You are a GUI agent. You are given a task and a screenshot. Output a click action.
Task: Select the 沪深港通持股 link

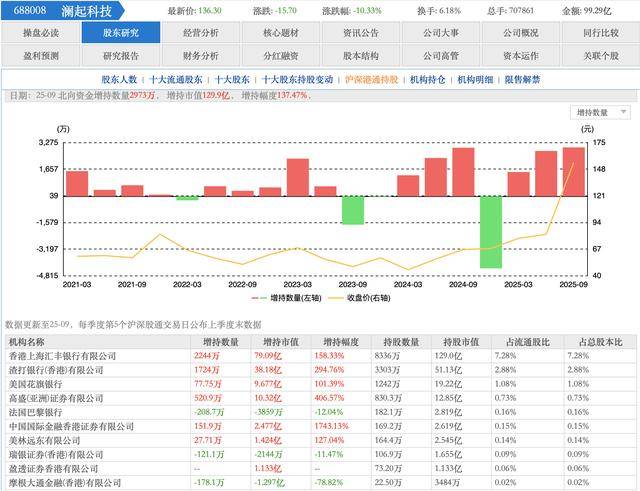click(371, 80)
